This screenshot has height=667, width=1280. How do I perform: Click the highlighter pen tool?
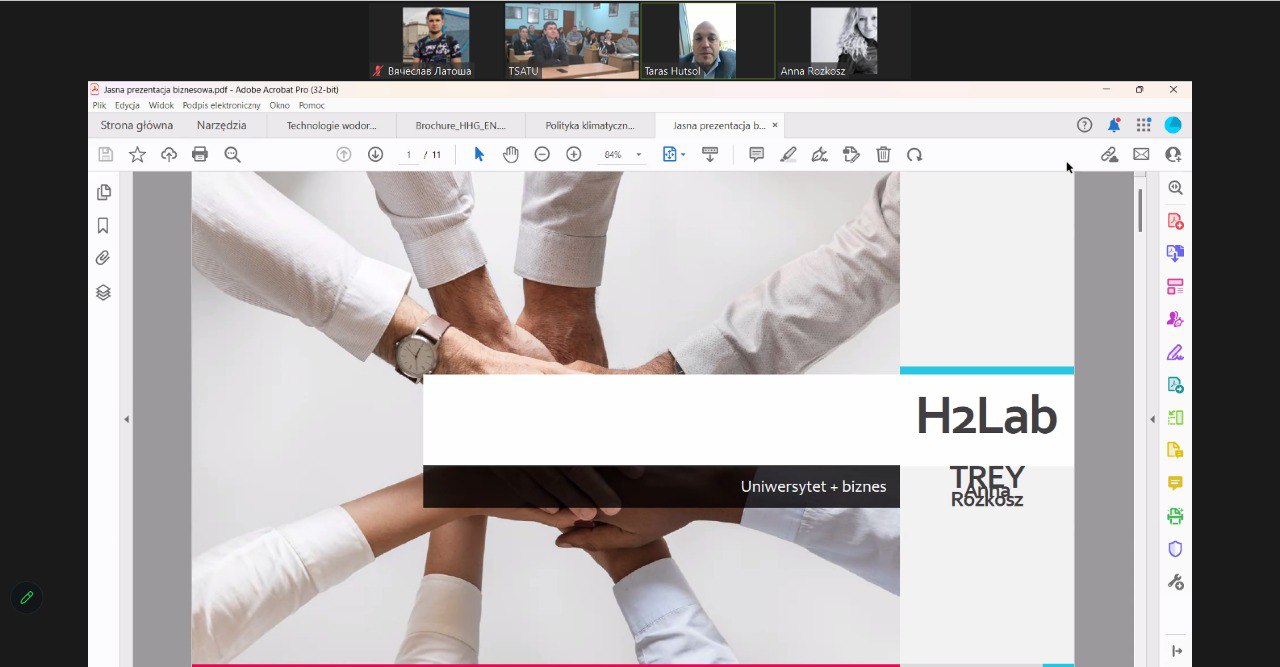[788, 154]
